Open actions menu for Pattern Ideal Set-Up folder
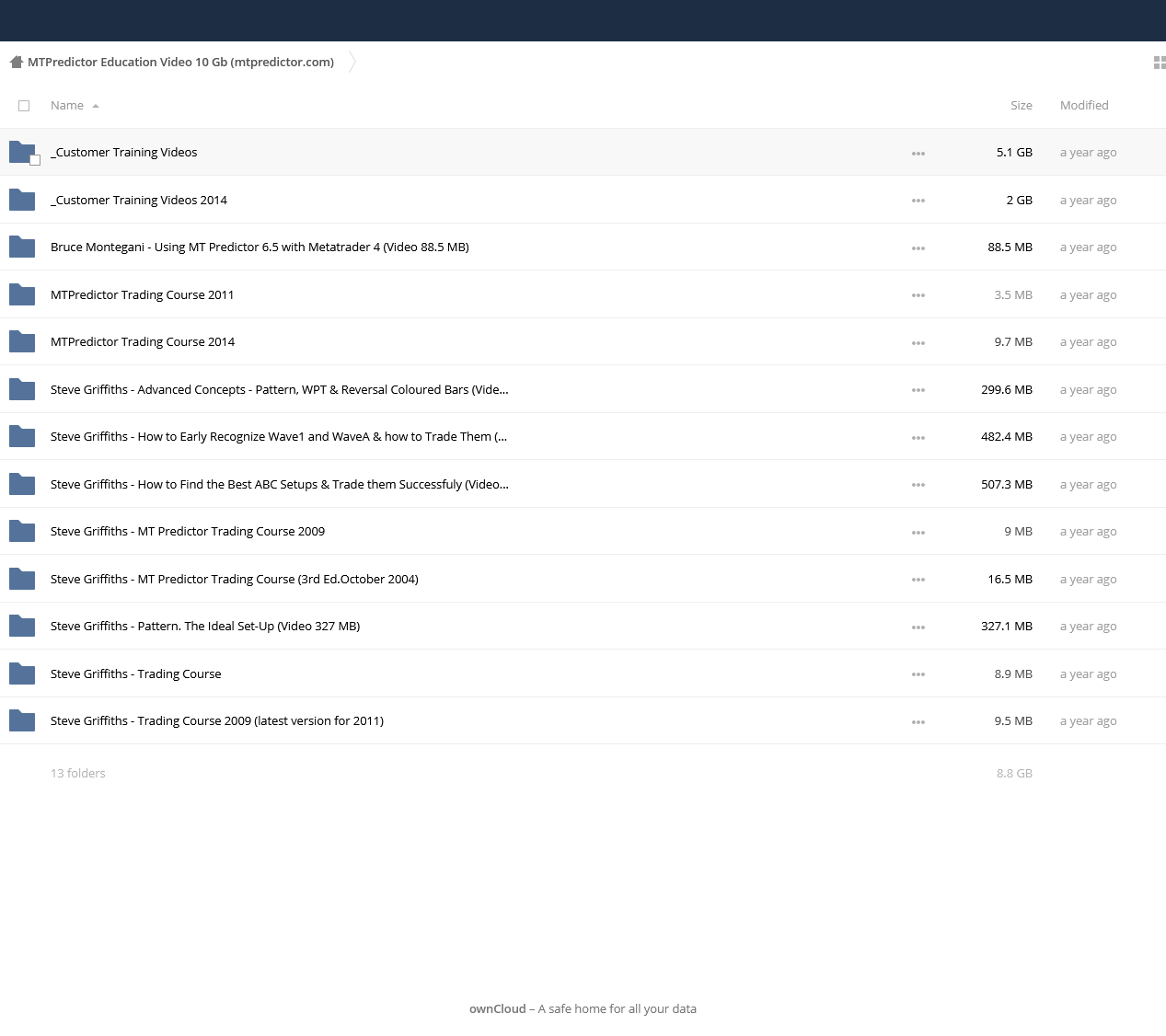 tap(918, 627)
